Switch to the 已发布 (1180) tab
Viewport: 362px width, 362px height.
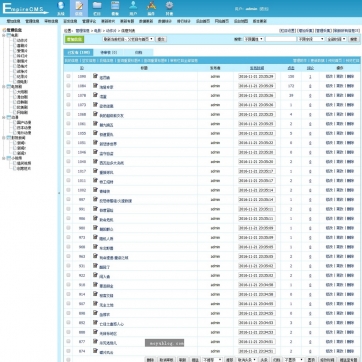[x=78, y=52]
